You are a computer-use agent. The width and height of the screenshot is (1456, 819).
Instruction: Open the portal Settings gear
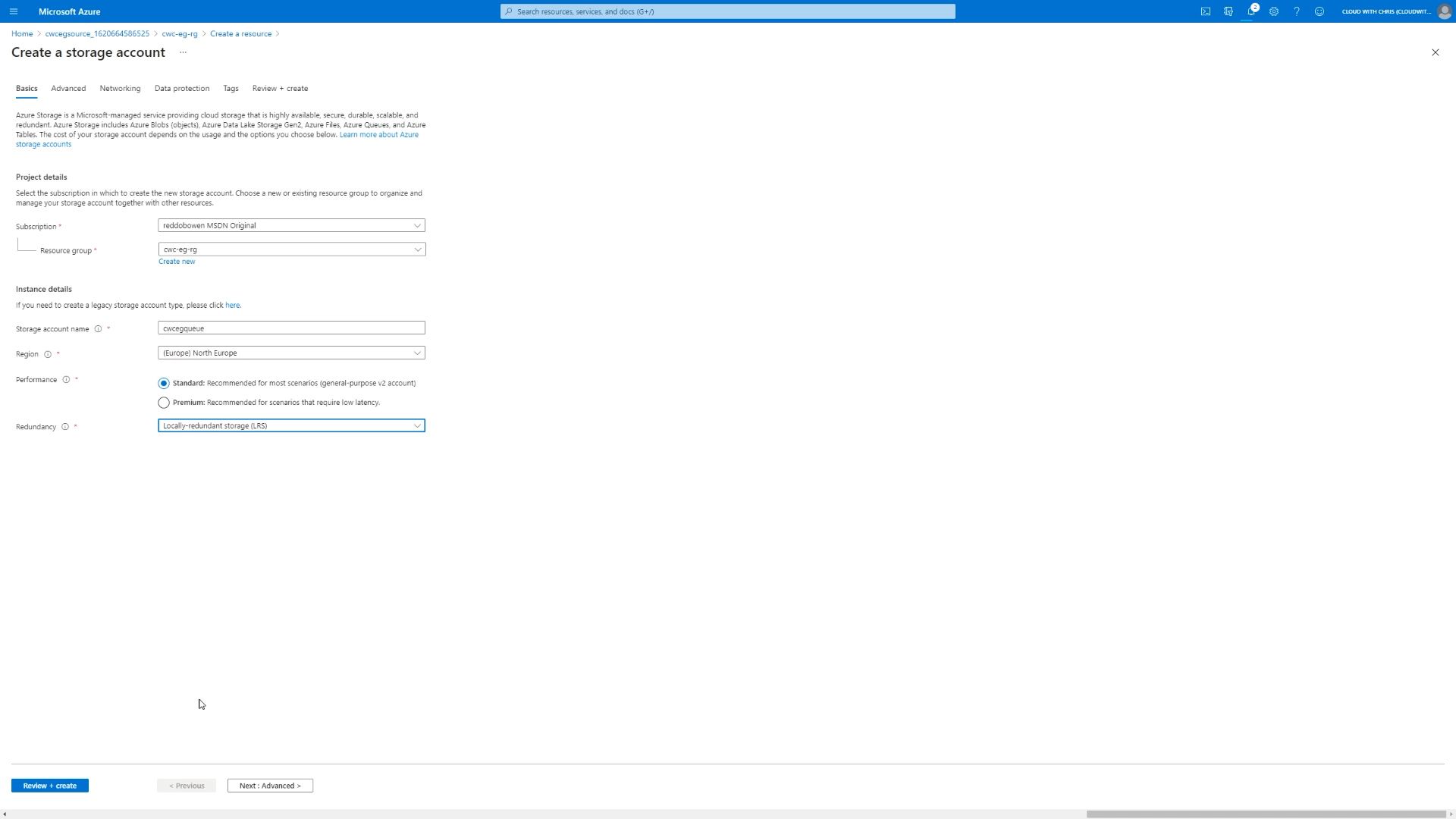point(1274,11)
